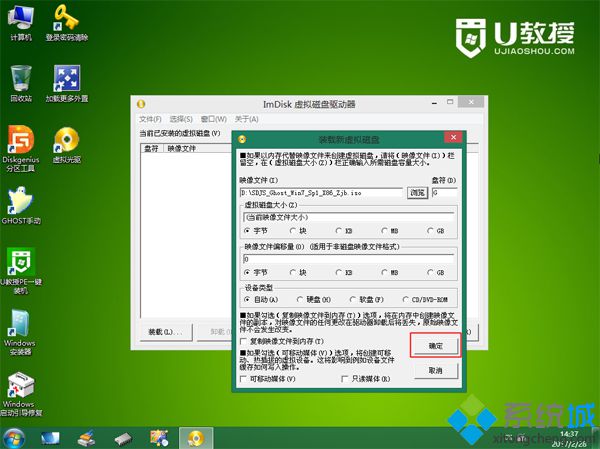Screen dimensions: 600x449
Task: Click the ImDisk window title icon
Action: tap(141, 104)
